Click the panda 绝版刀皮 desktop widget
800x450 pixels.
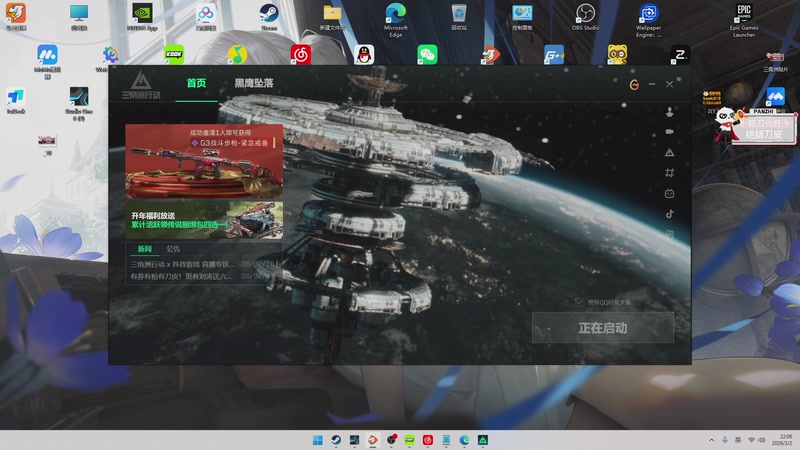point(755,126)
